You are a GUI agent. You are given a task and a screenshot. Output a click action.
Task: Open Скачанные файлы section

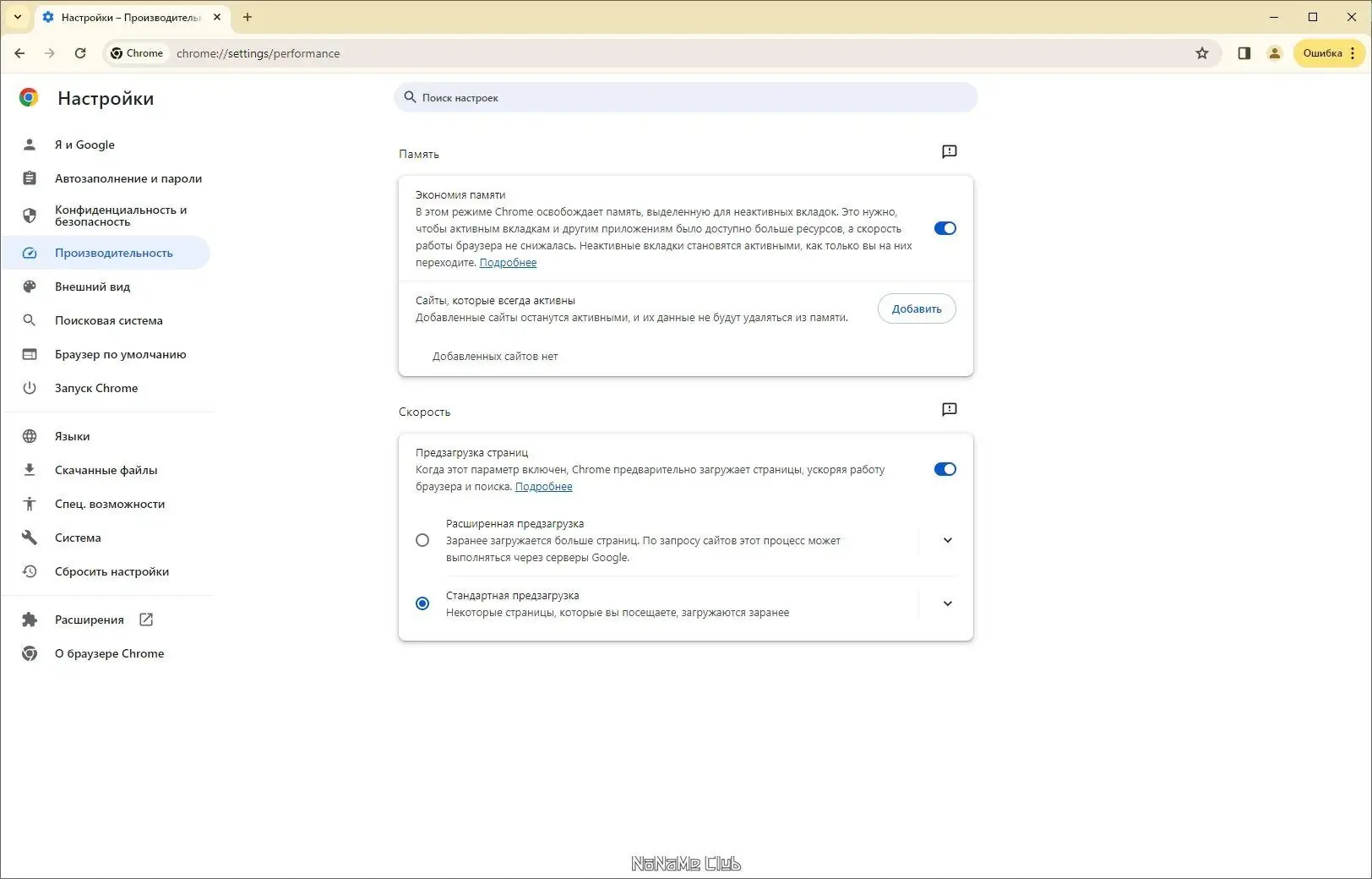point(106,470)
